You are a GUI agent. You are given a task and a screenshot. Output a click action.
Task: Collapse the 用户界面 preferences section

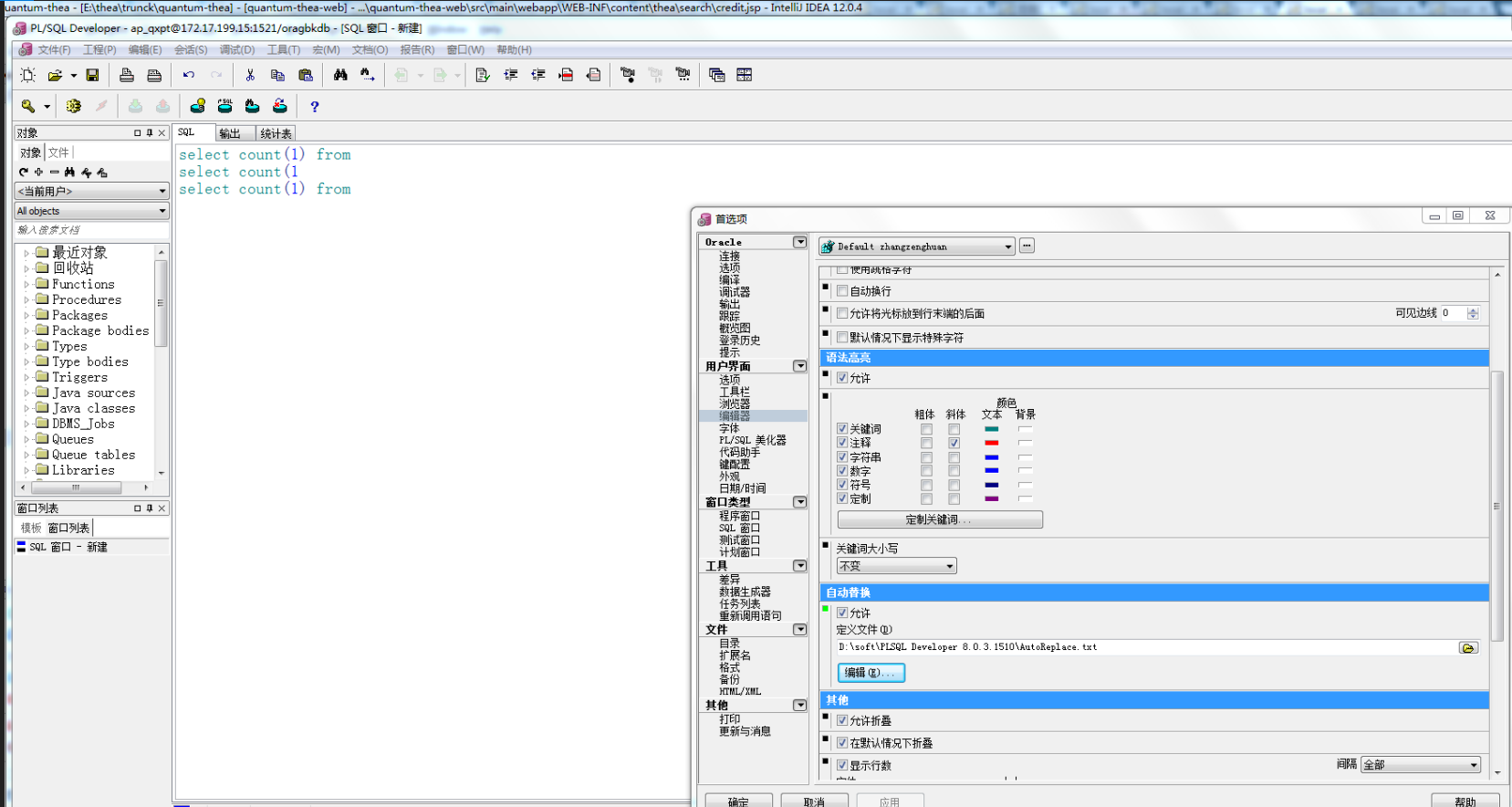point(799,366)
